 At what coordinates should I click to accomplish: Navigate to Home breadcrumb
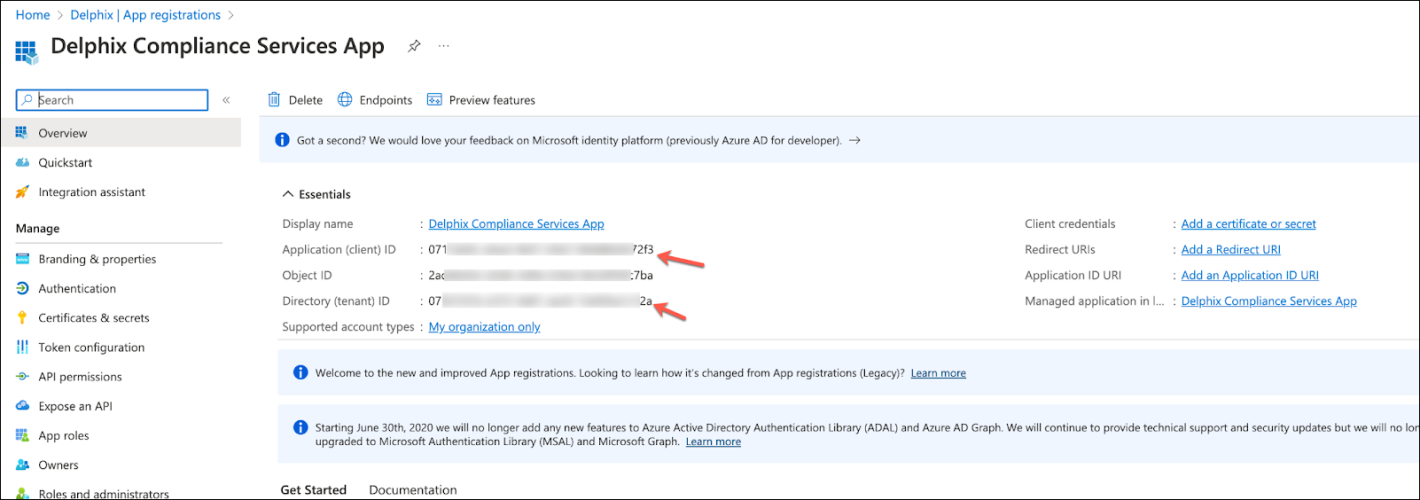pos(33,15)
